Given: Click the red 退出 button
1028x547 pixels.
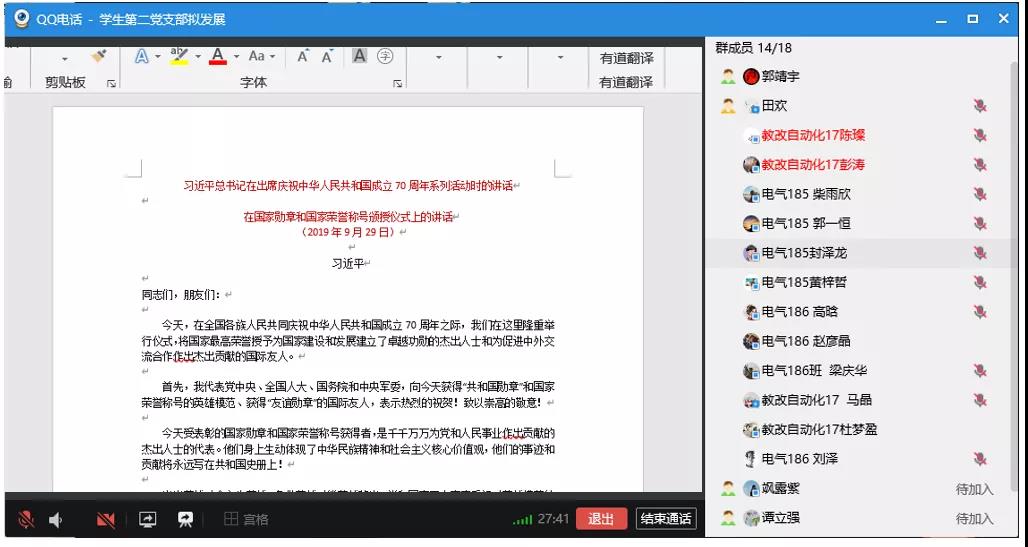Looking at the screenshot, I should (x=600, y=519).
